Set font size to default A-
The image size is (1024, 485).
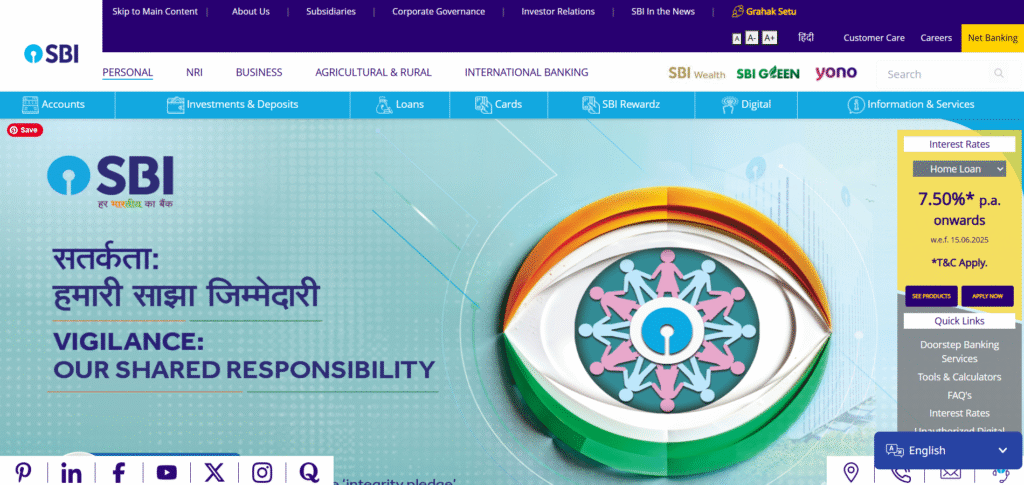point(752,38)
